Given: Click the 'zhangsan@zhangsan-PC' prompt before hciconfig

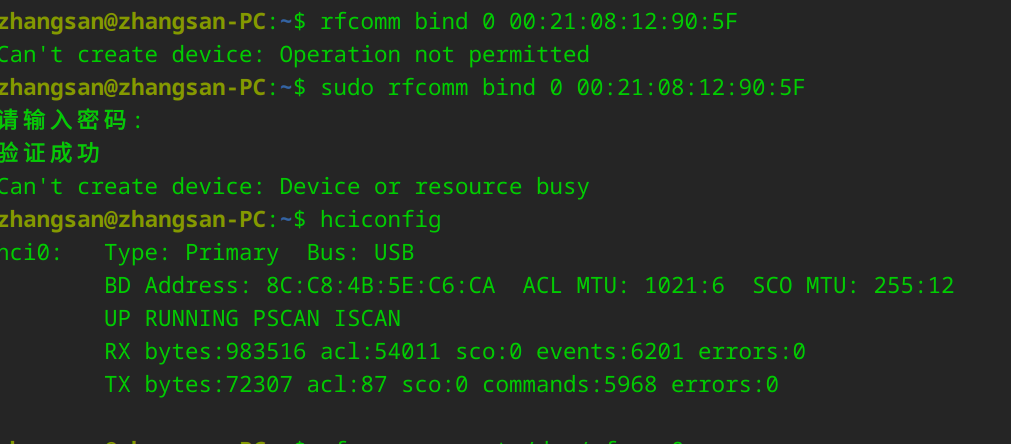Looking at the screenshot, I should tap(133, 219).
